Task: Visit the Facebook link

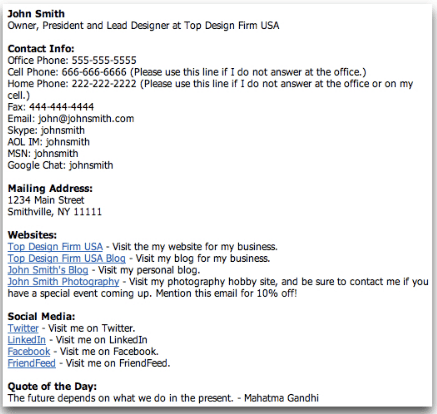Action: (x=29, y=352)
